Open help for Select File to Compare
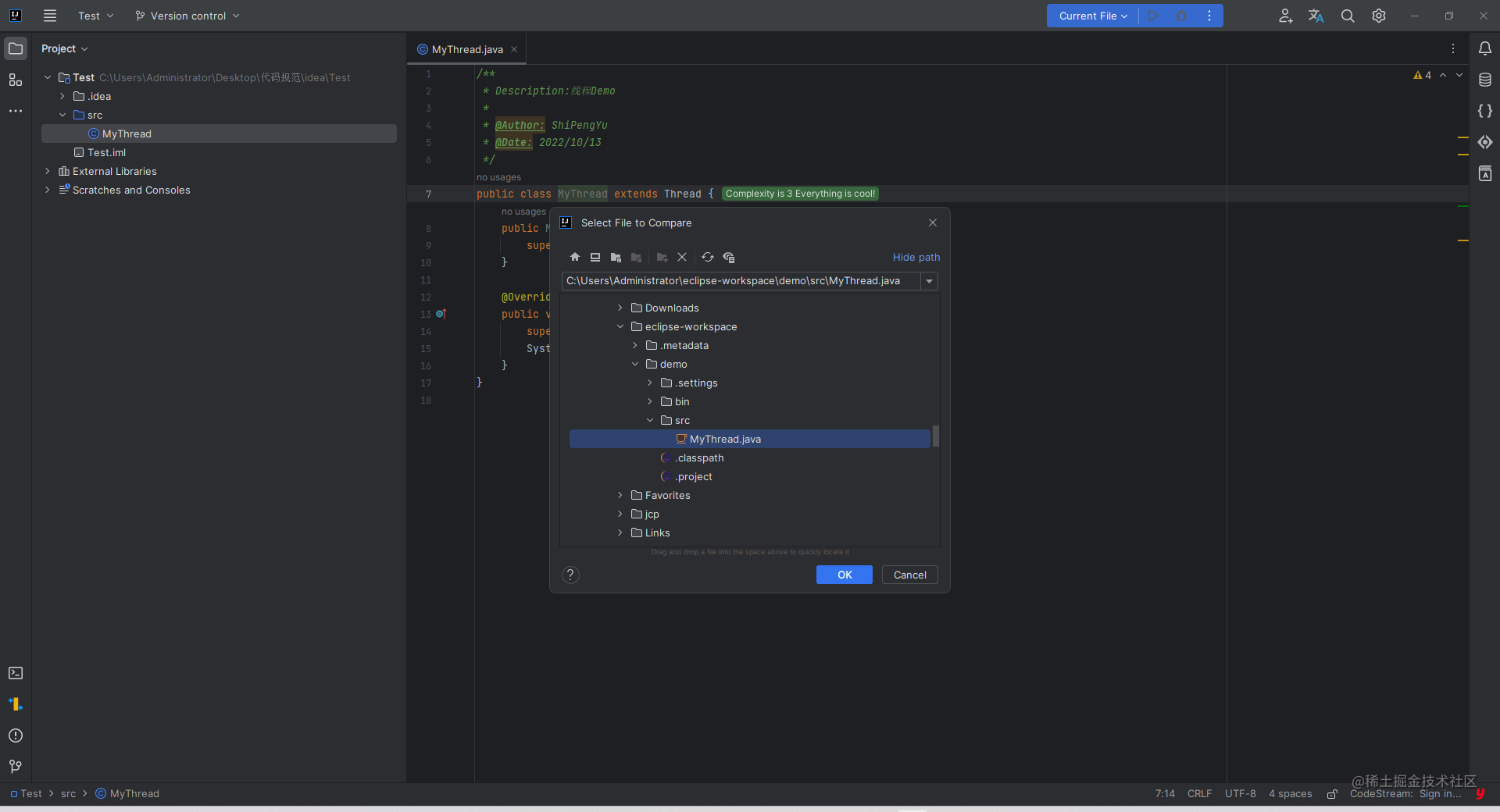 pyautogui.click(x=571, y=575)
